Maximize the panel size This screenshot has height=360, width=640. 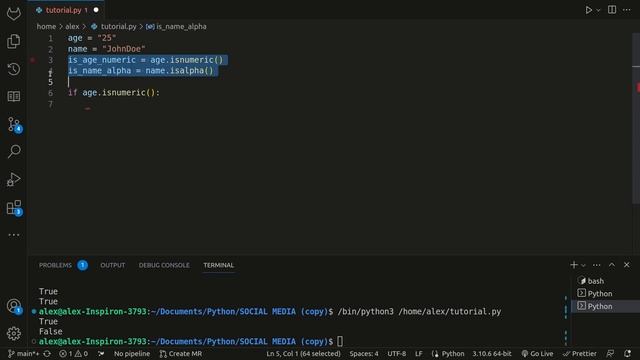611,265
